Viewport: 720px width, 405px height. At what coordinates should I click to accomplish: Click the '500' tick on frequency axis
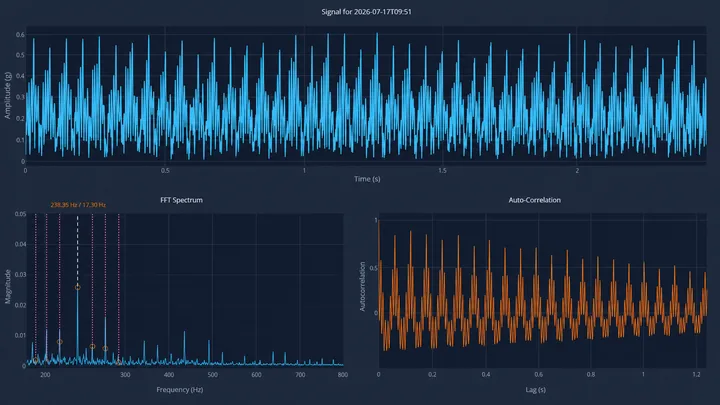(212, 375)
